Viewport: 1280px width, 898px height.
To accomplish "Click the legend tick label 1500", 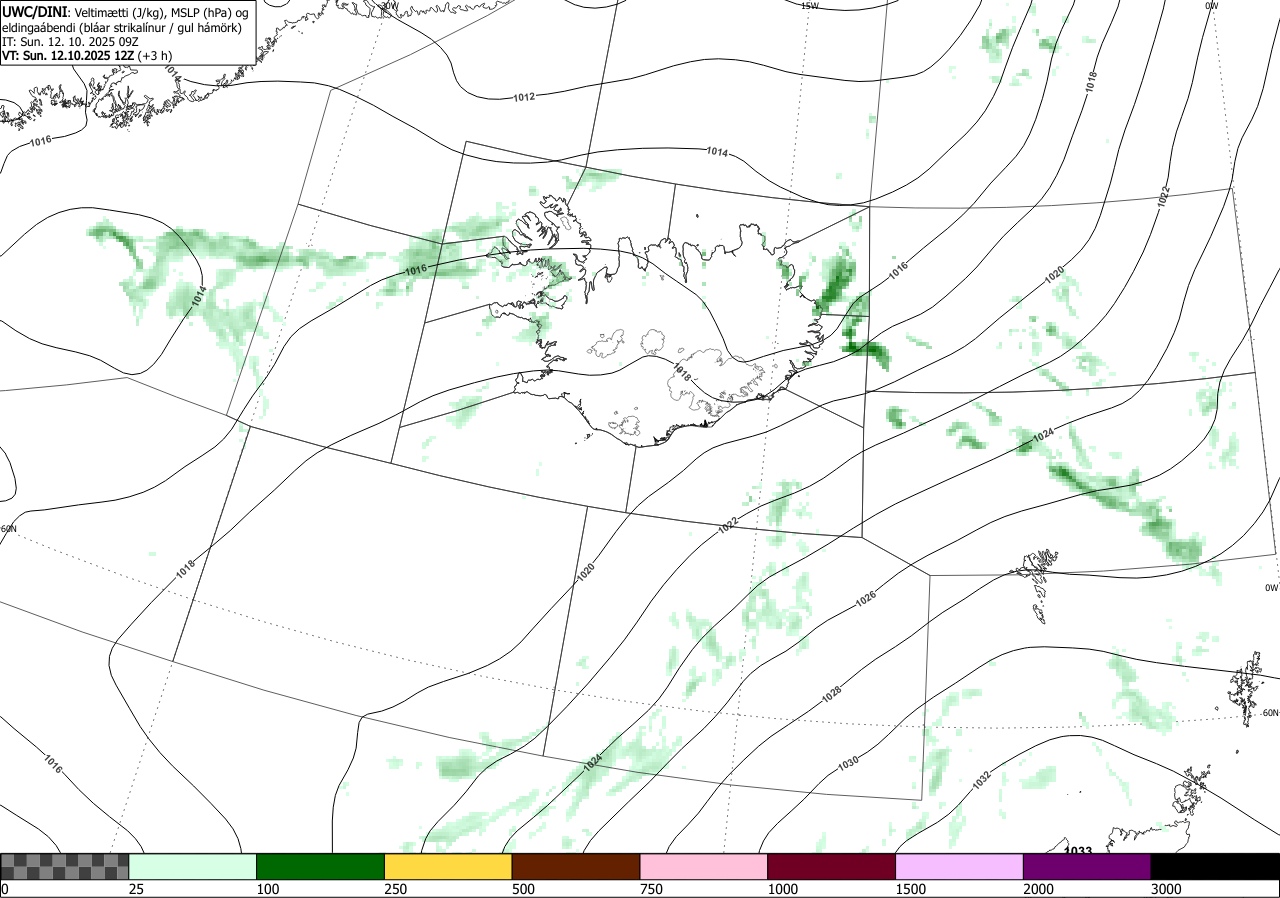I will click(x=911, y=889).
